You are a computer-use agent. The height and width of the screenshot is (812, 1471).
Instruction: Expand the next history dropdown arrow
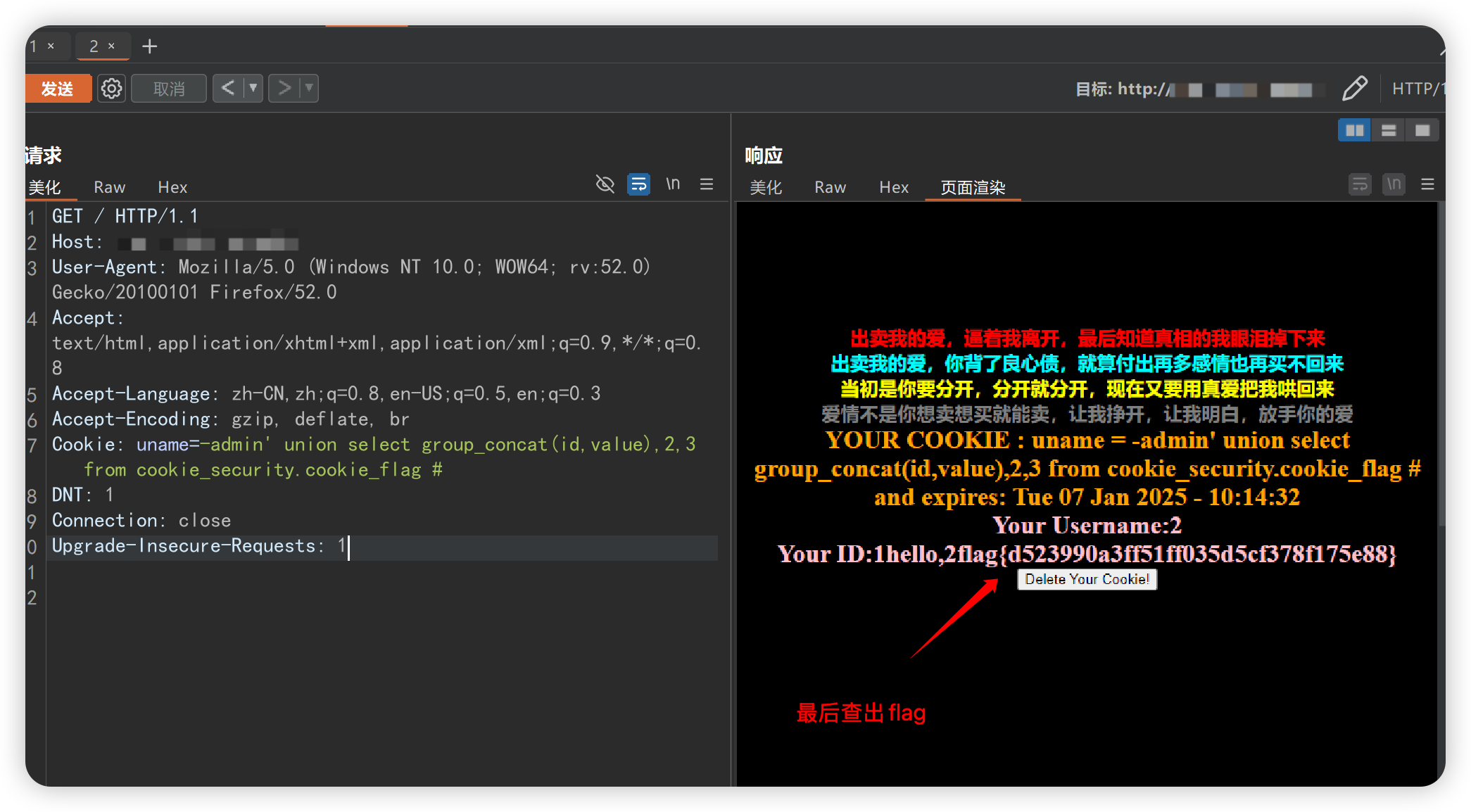309,89
